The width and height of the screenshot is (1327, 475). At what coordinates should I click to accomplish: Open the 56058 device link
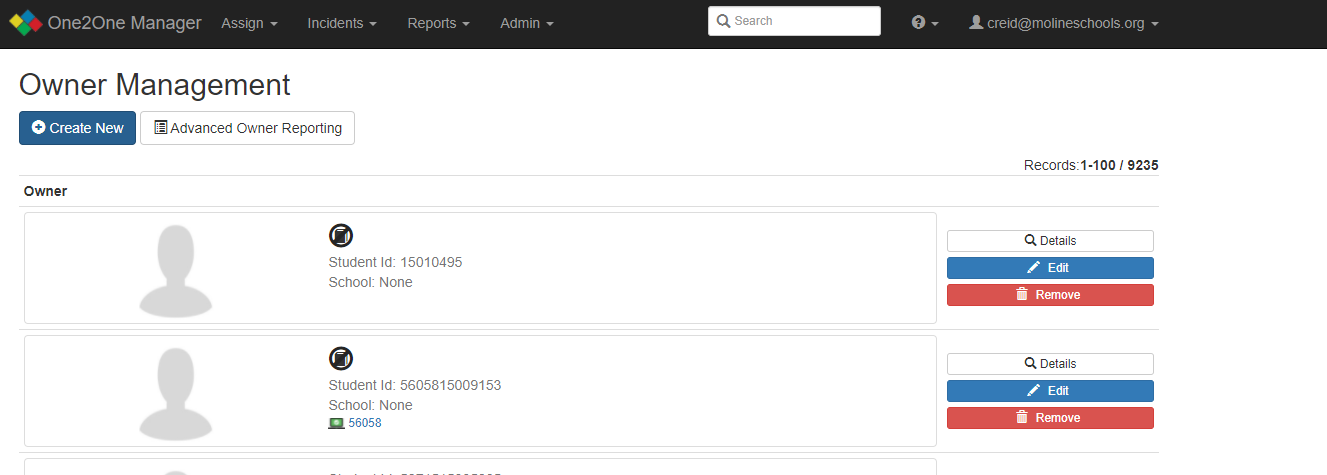[x=365, y=423]
